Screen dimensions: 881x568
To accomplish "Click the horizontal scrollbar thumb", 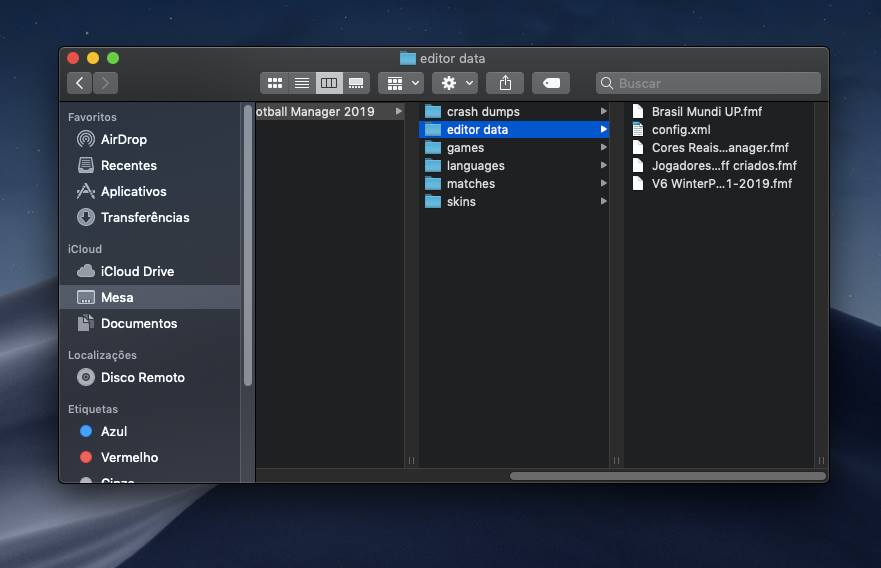I will pyautogui.click(x=668, y=476).
